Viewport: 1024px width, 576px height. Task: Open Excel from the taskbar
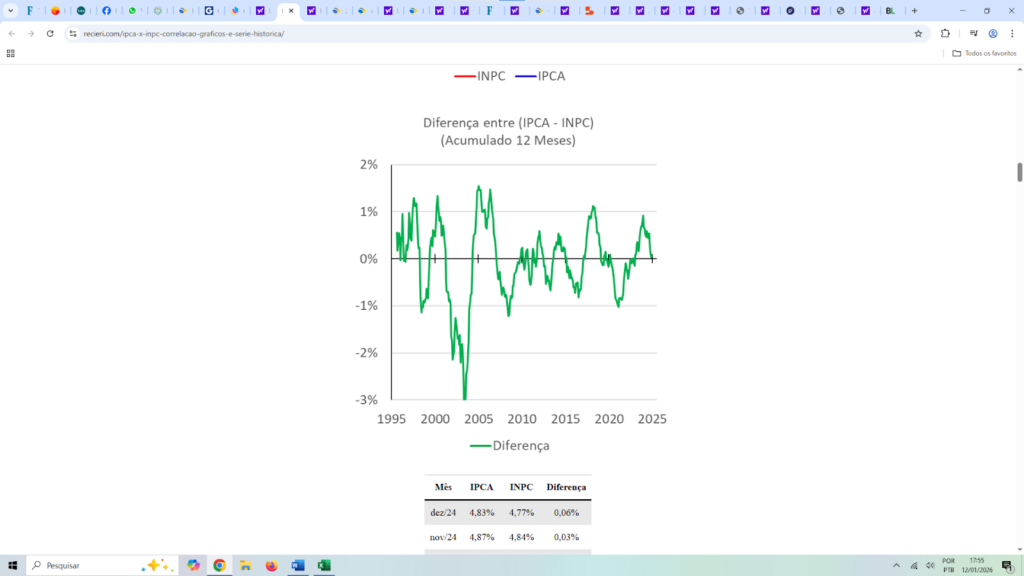[x=324, y=565]
